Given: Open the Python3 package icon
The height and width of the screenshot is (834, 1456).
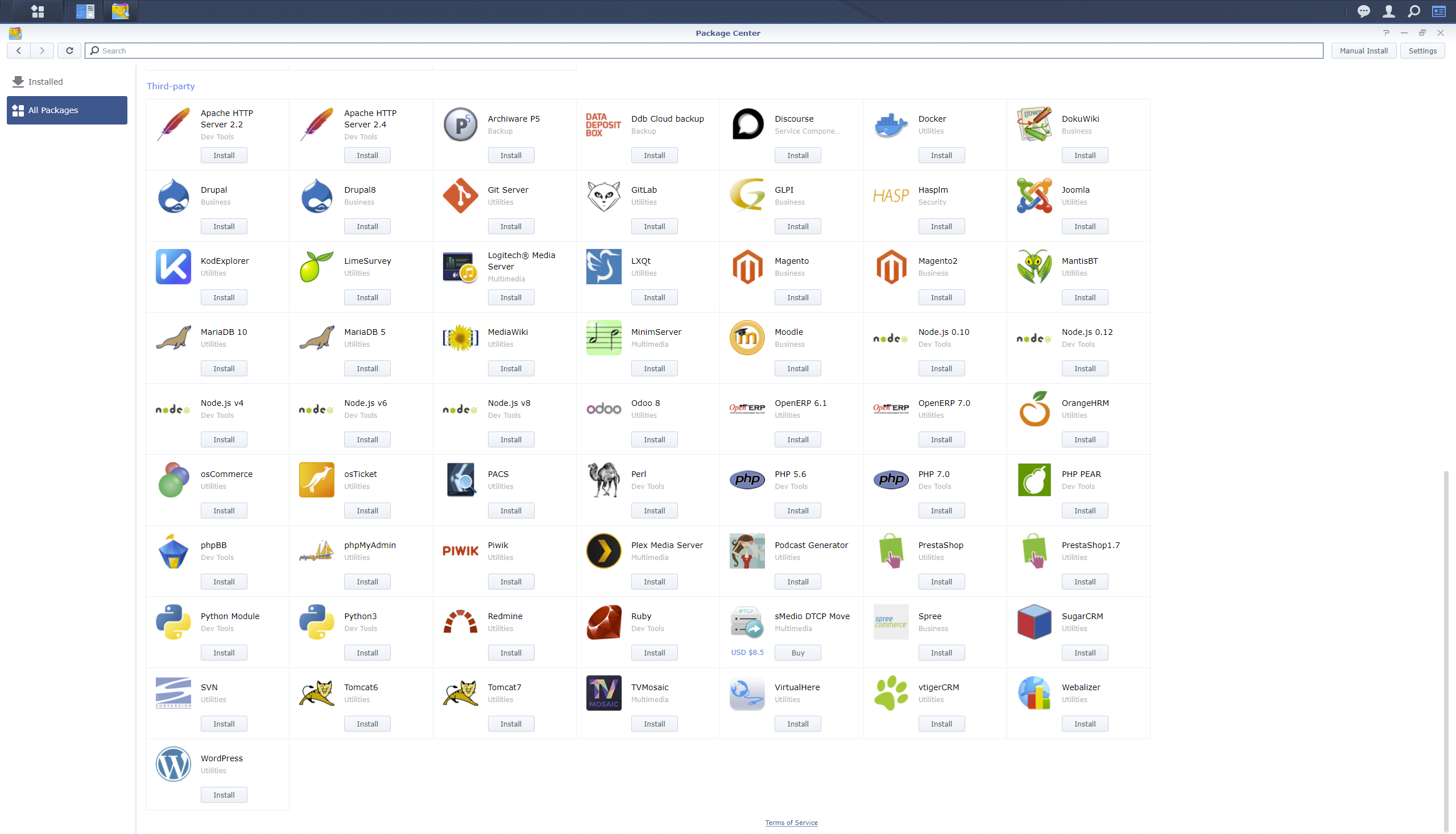Looking at the screenshot, I should pos(316,621).
